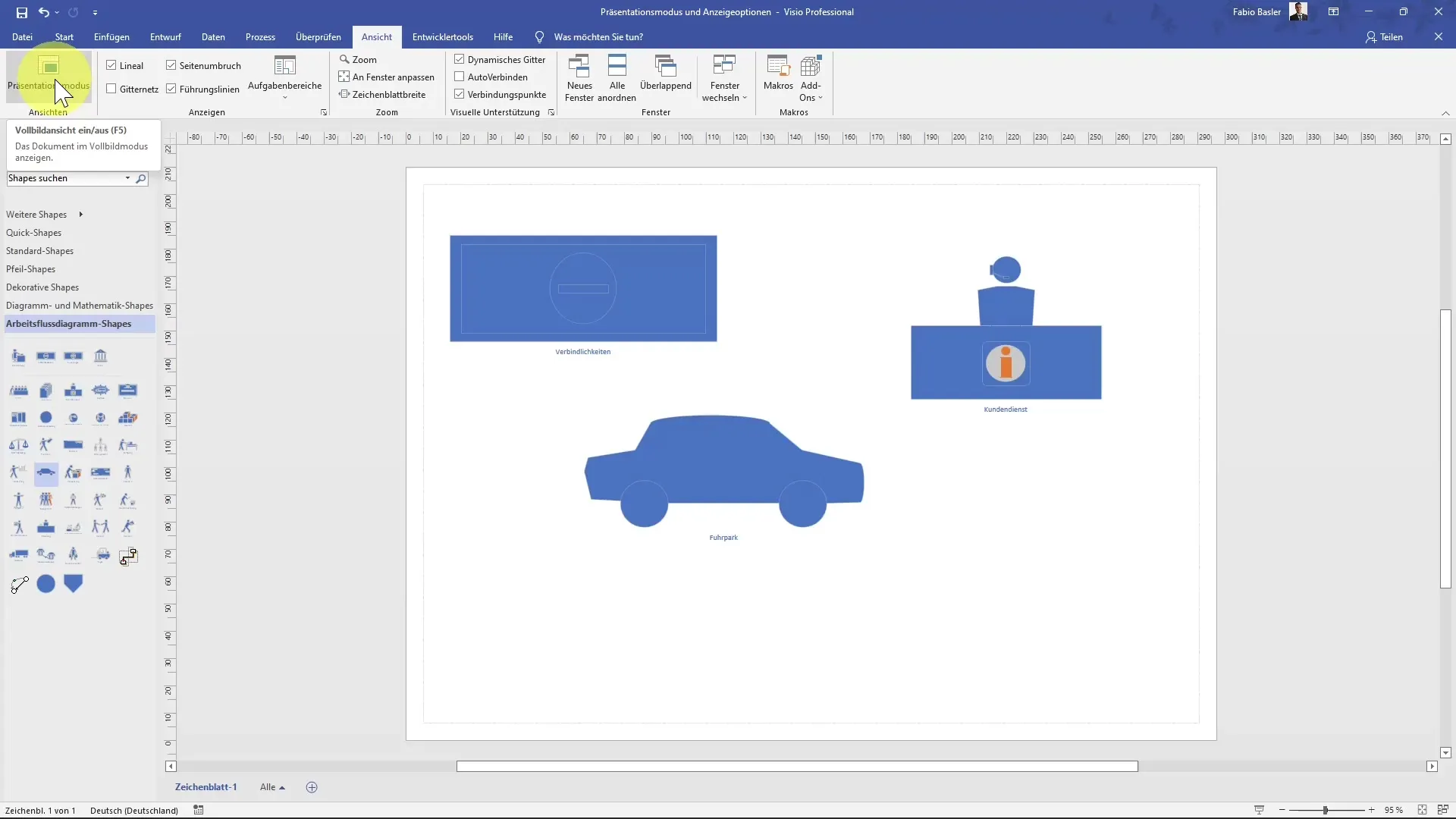The width and height of the screenshot is (1456, 819).
Task: Click the zoom slider handle
Action: [1325, 810]
